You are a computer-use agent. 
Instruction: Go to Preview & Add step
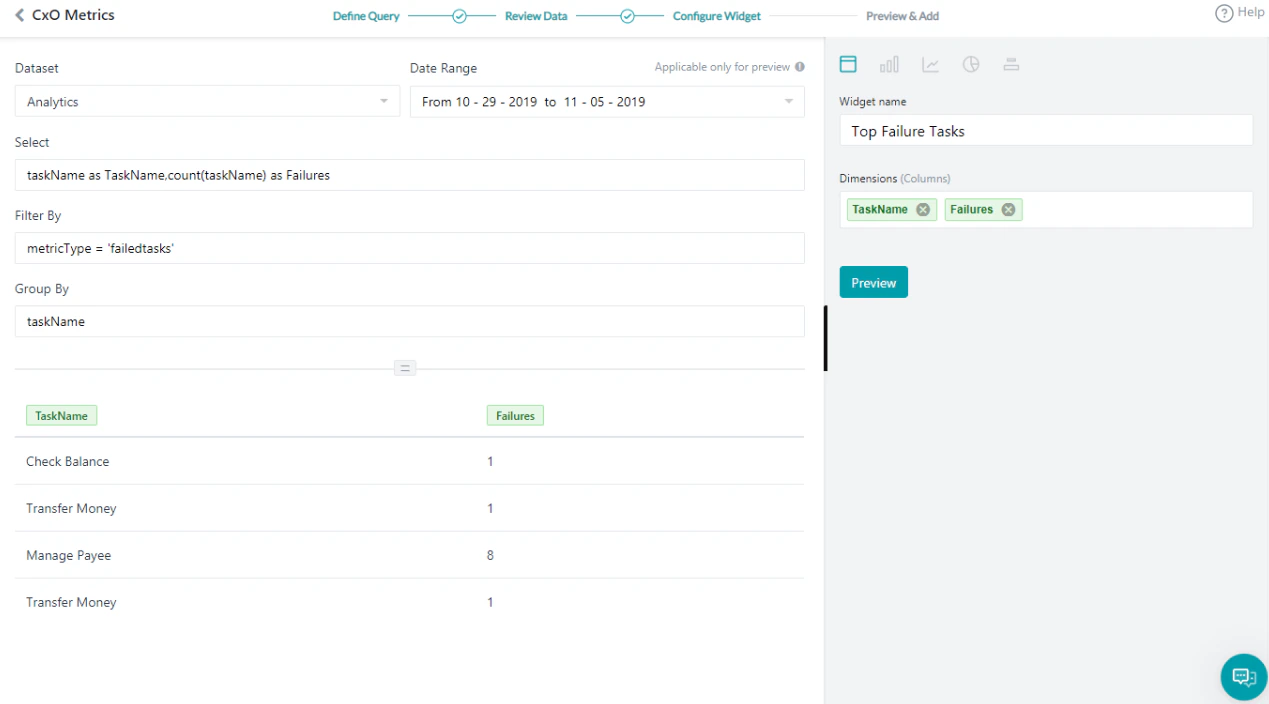click(902, 16)
